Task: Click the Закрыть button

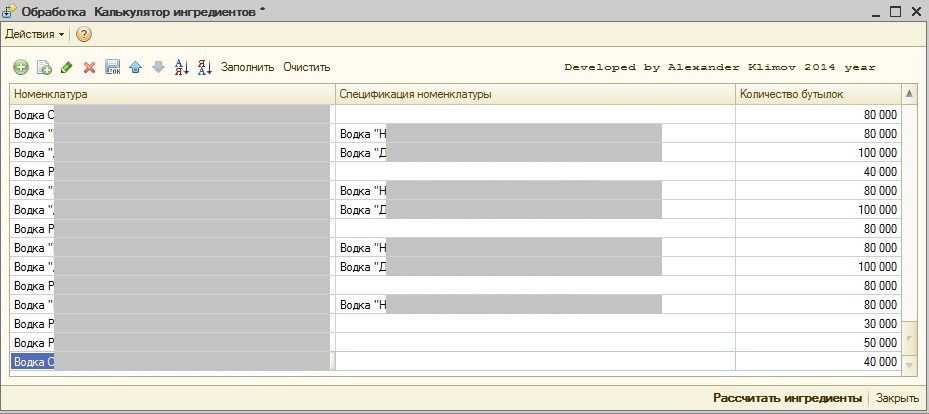Action: 897,398
